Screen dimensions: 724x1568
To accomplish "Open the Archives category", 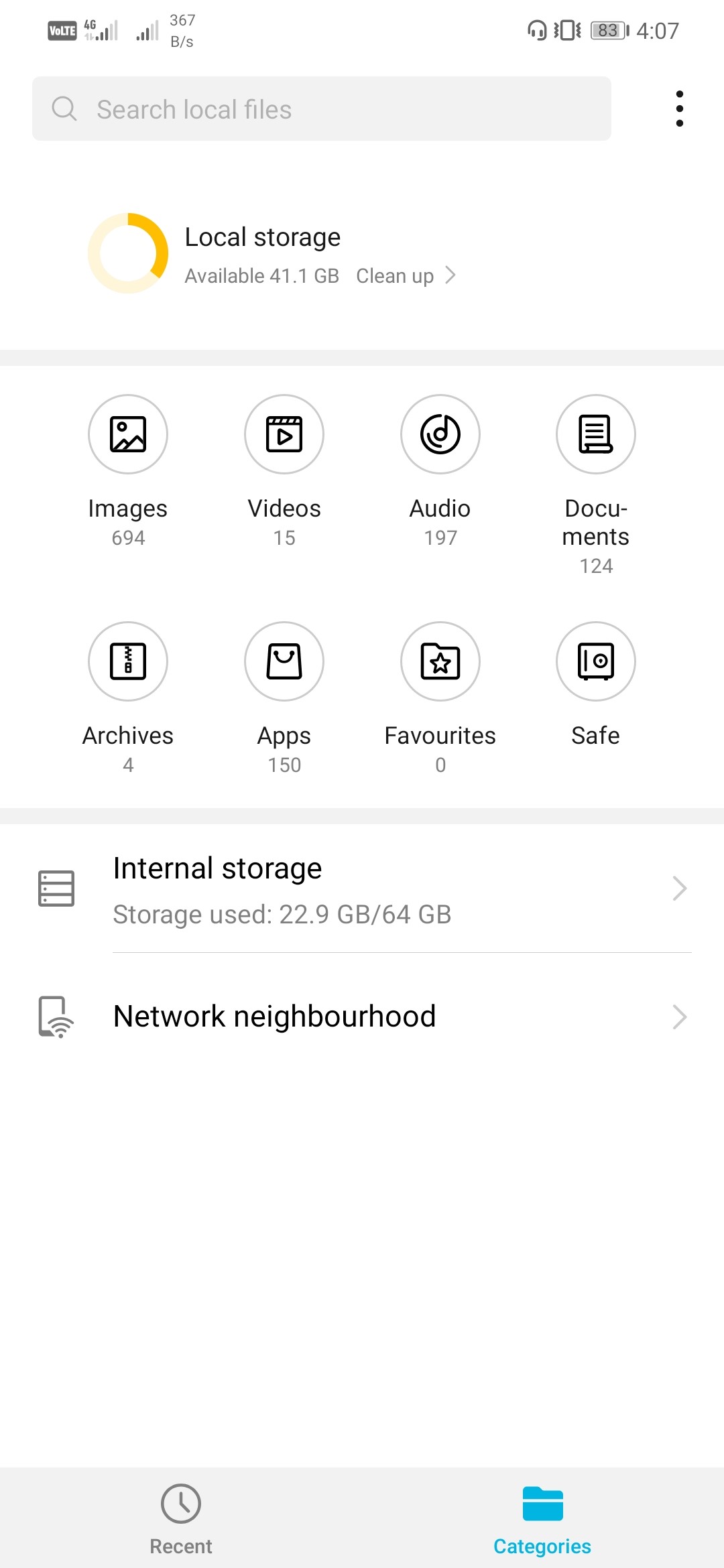I will 128,661.
